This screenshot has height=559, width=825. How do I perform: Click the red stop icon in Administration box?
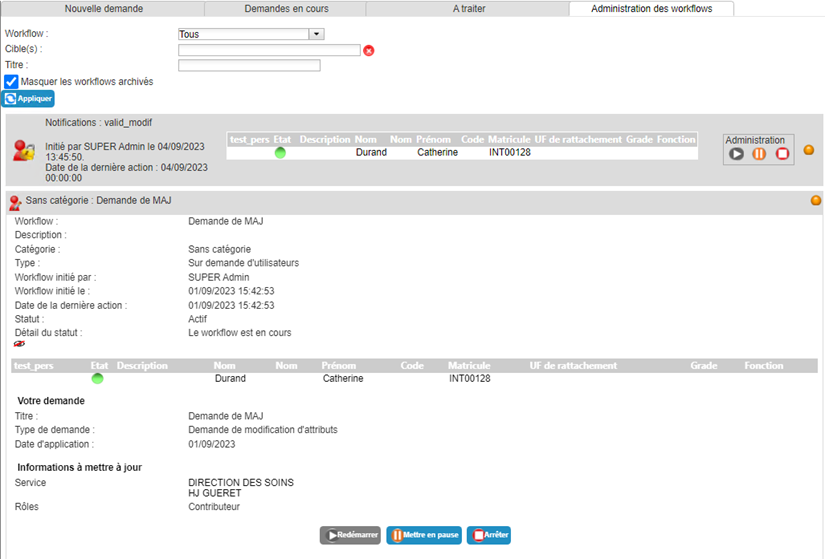(782, 154)
